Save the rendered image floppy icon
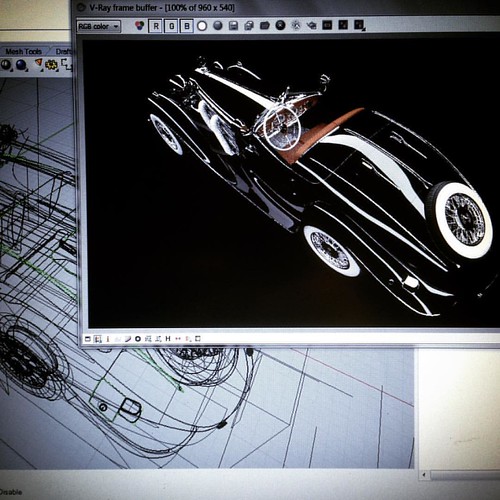 [233, 26]
